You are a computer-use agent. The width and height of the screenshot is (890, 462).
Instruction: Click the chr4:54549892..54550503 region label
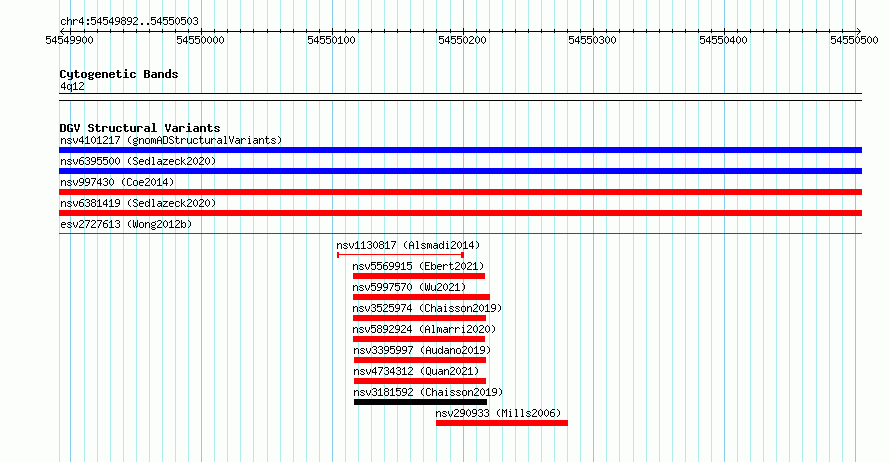(129, 21)
